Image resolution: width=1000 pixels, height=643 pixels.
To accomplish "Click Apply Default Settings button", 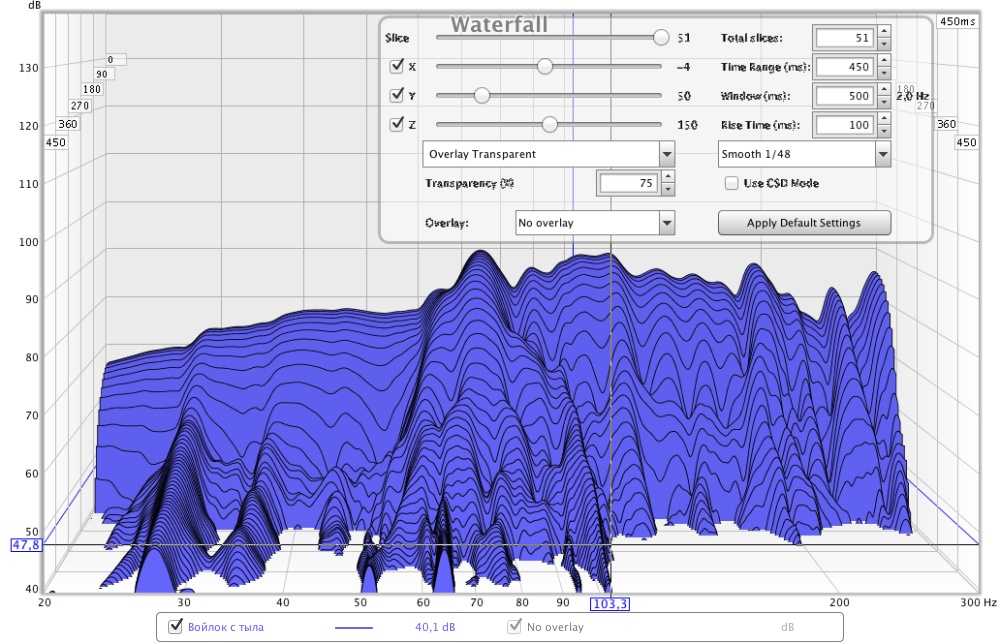I will [x=804, y=223].
